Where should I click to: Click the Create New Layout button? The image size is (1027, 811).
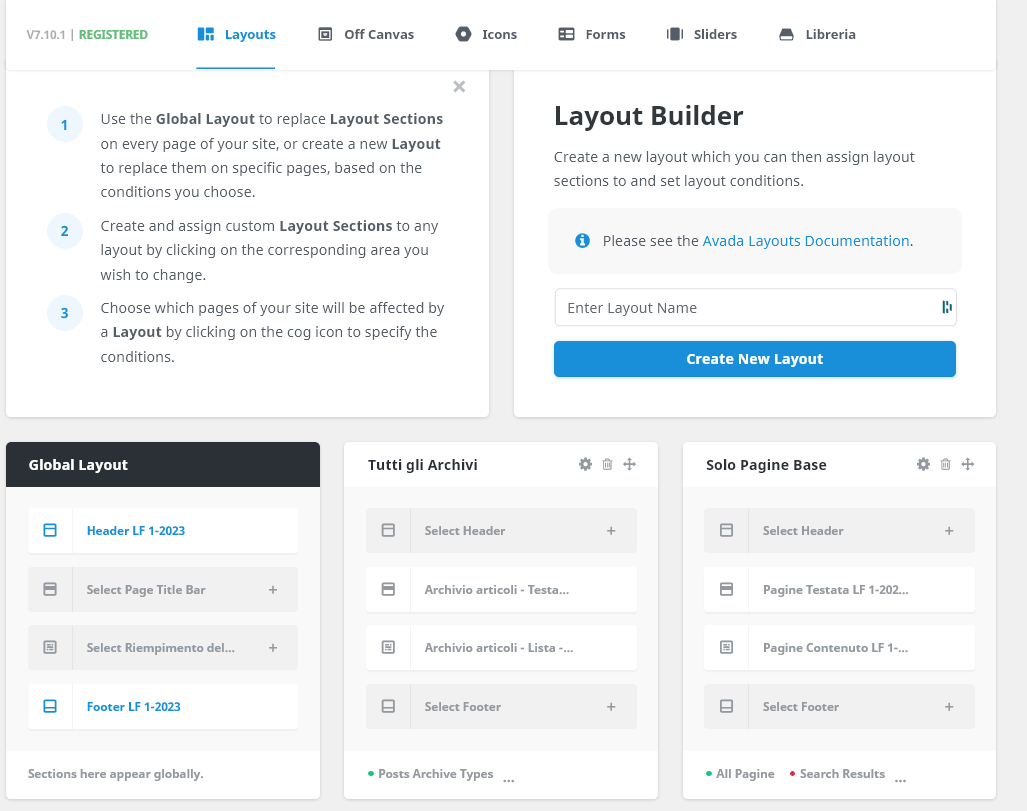tap(754, 359)
